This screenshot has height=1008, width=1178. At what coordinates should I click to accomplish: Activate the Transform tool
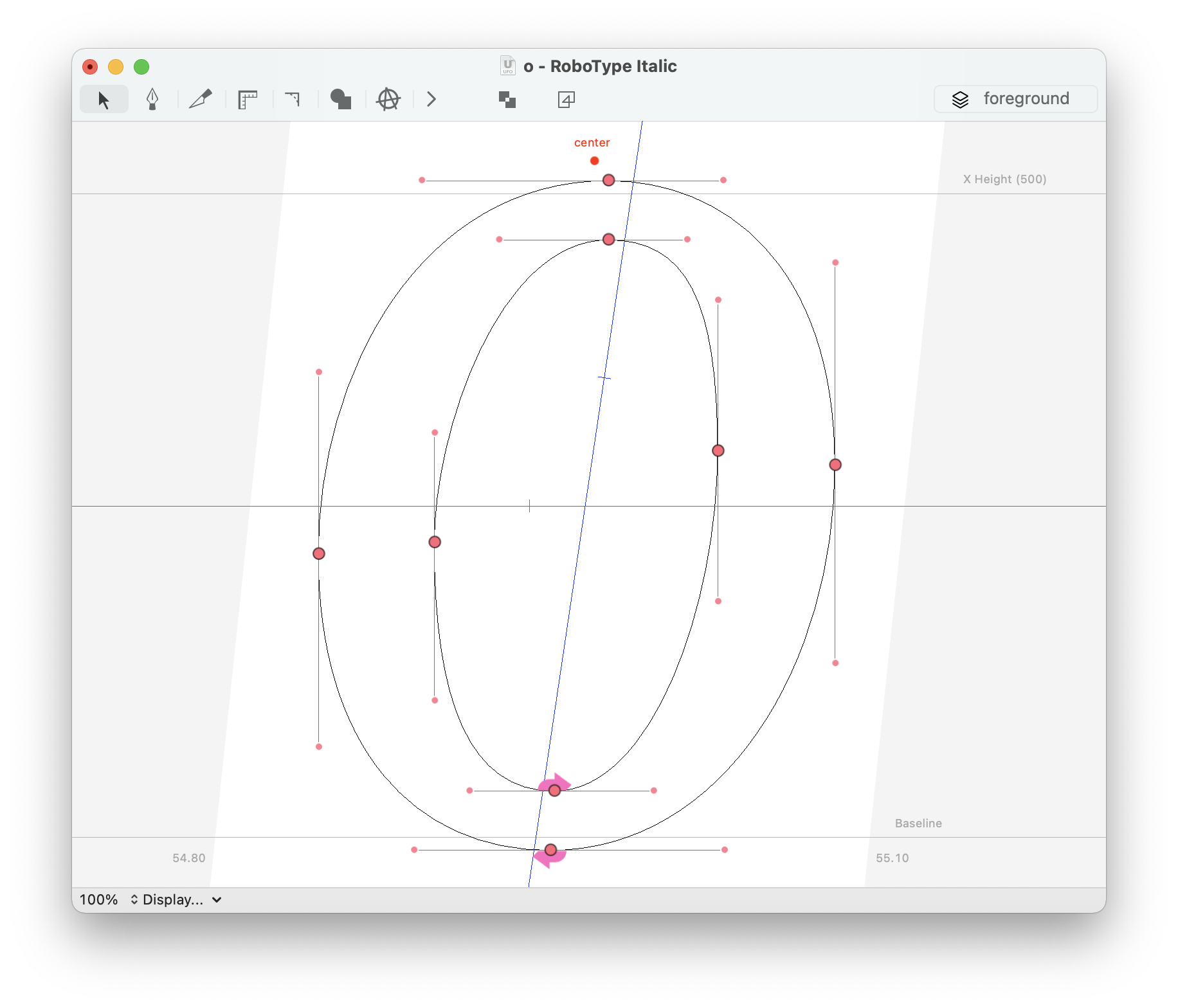[x=386, y=99]
